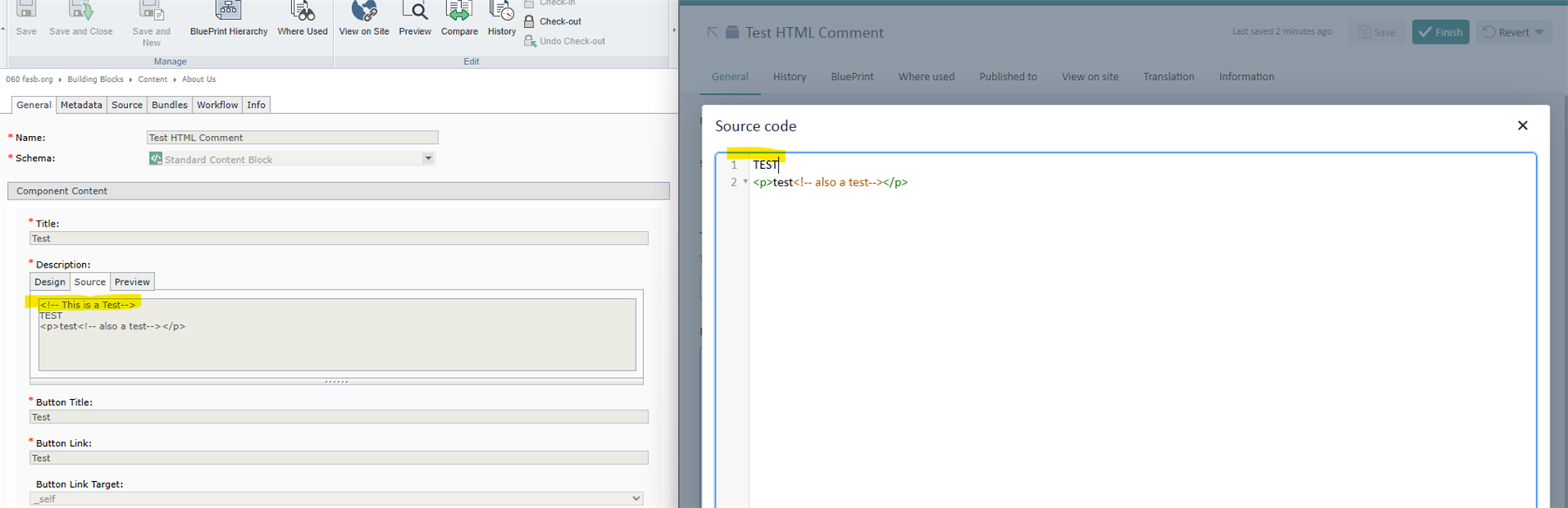This screenshot has height=508, width=1568.
Task: Close the Source code dialog
Action: click(x=1523, y=125)
